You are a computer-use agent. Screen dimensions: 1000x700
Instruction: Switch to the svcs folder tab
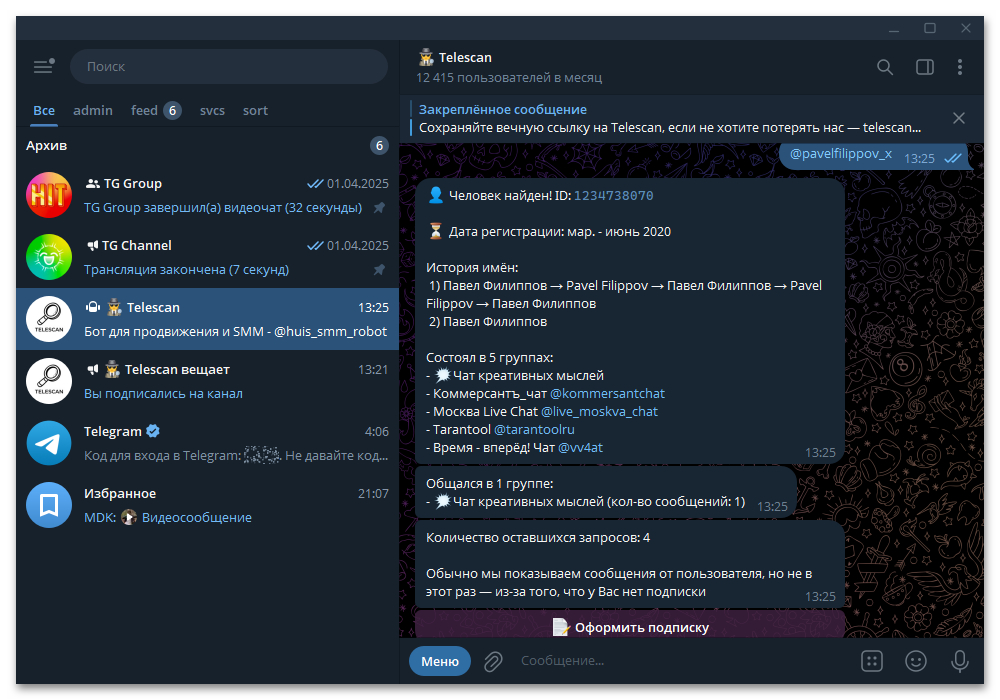212,110
